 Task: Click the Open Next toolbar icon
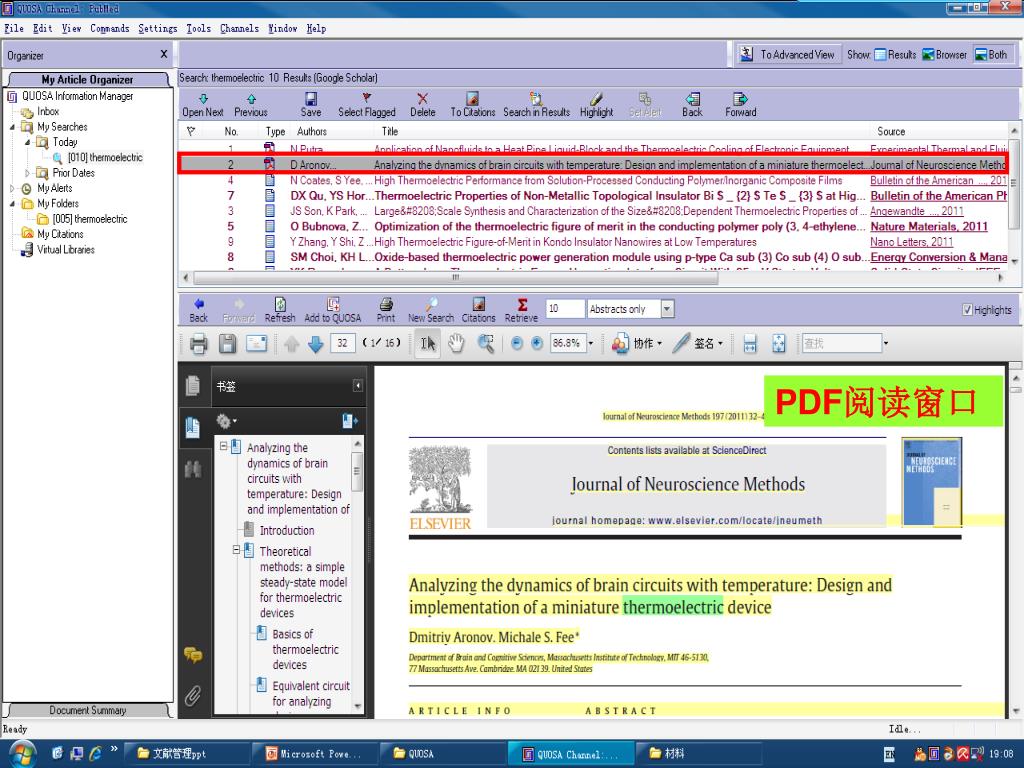[x=202, y=99]
